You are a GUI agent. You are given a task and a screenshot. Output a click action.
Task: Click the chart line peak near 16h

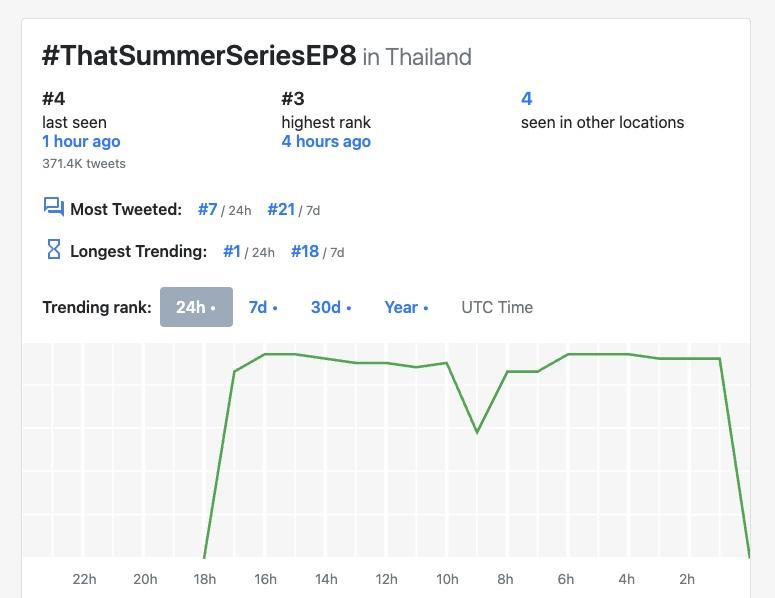point(266,354)
